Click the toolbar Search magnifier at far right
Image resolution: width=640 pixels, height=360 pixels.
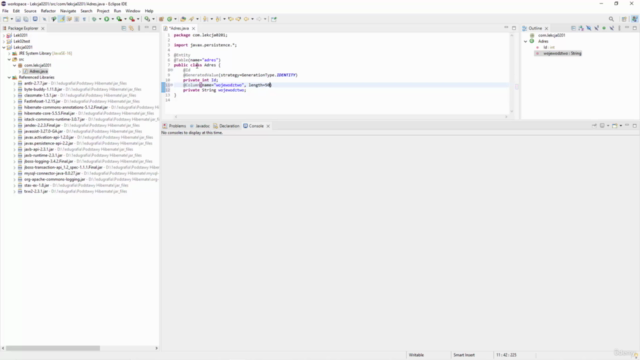tap(611, 19)
